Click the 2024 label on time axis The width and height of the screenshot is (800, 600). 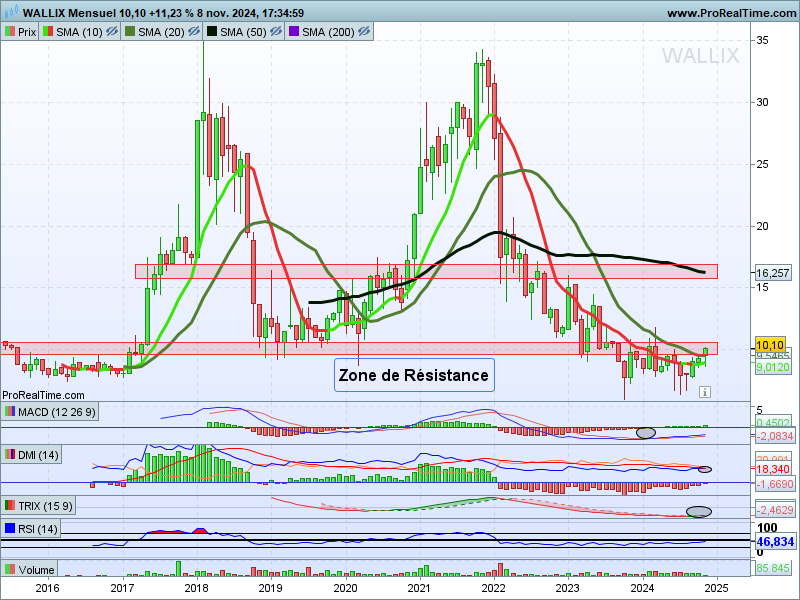[x=642, y=588]
